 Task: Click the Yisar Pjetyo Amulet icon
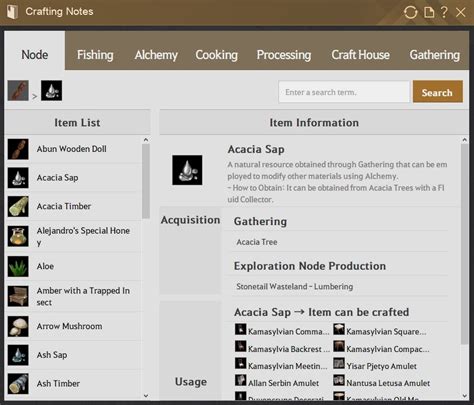[339, 363]
